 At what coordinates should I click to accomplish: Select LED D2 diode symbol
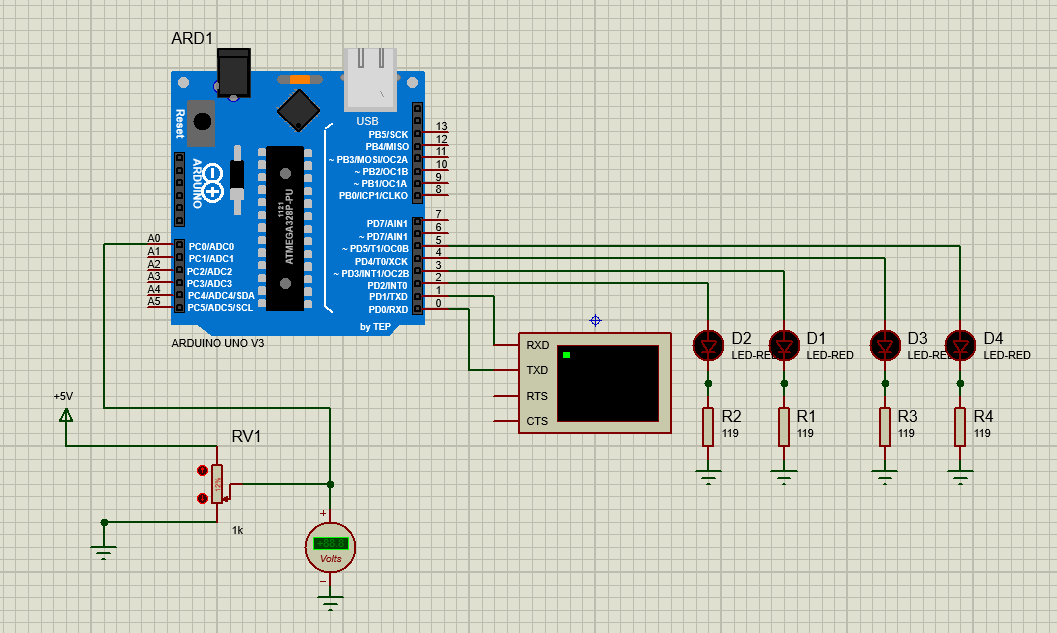[708, 346]
